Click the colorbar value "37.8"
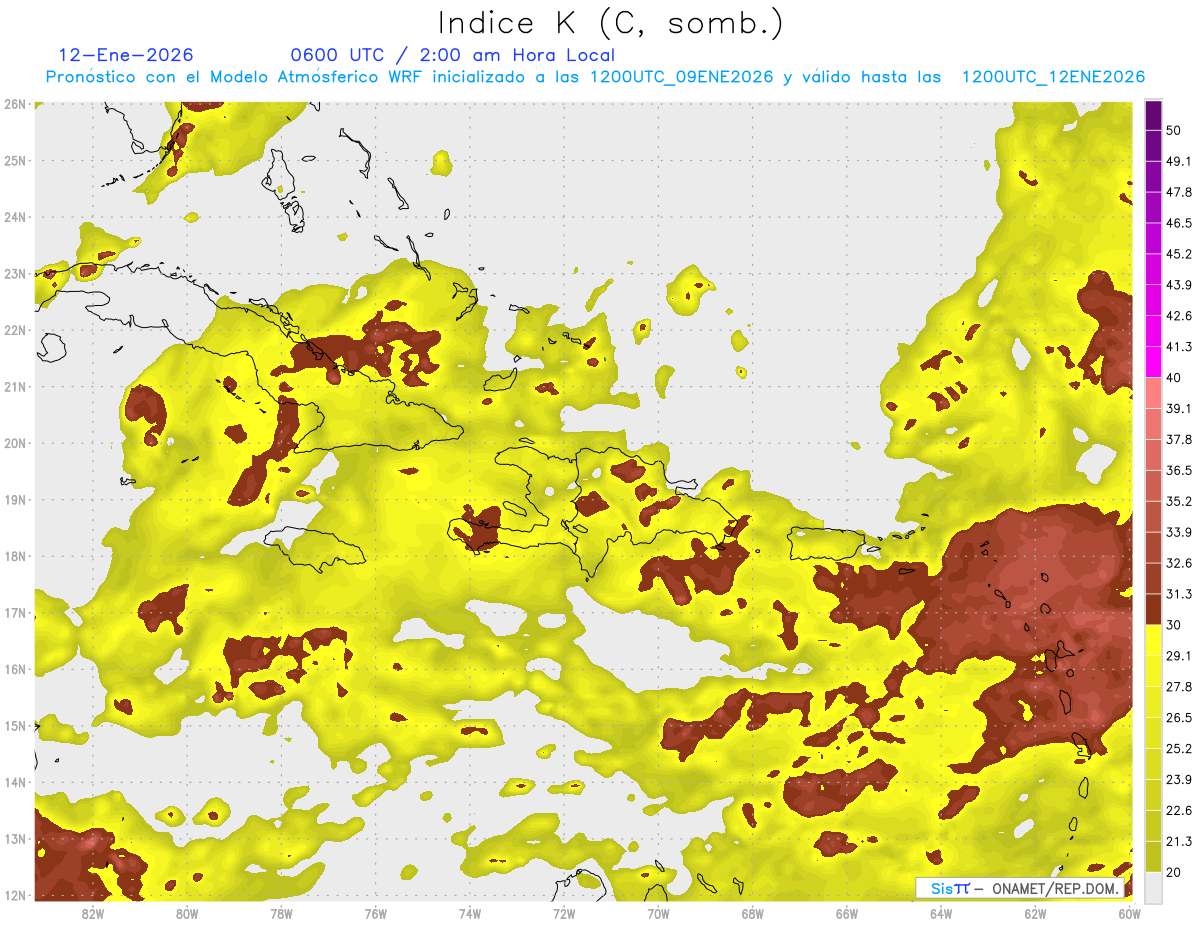Image resolution: width=1200 pixels, height=927 pixels. tap(1179, 439)
